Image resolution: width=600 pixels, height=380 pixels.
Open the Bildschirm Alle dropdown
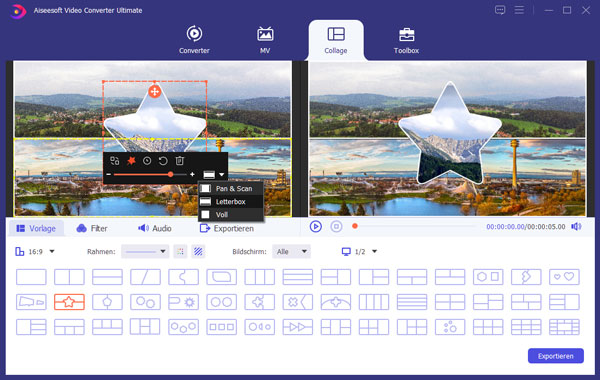pyautogui.click(x=291, y=251)
